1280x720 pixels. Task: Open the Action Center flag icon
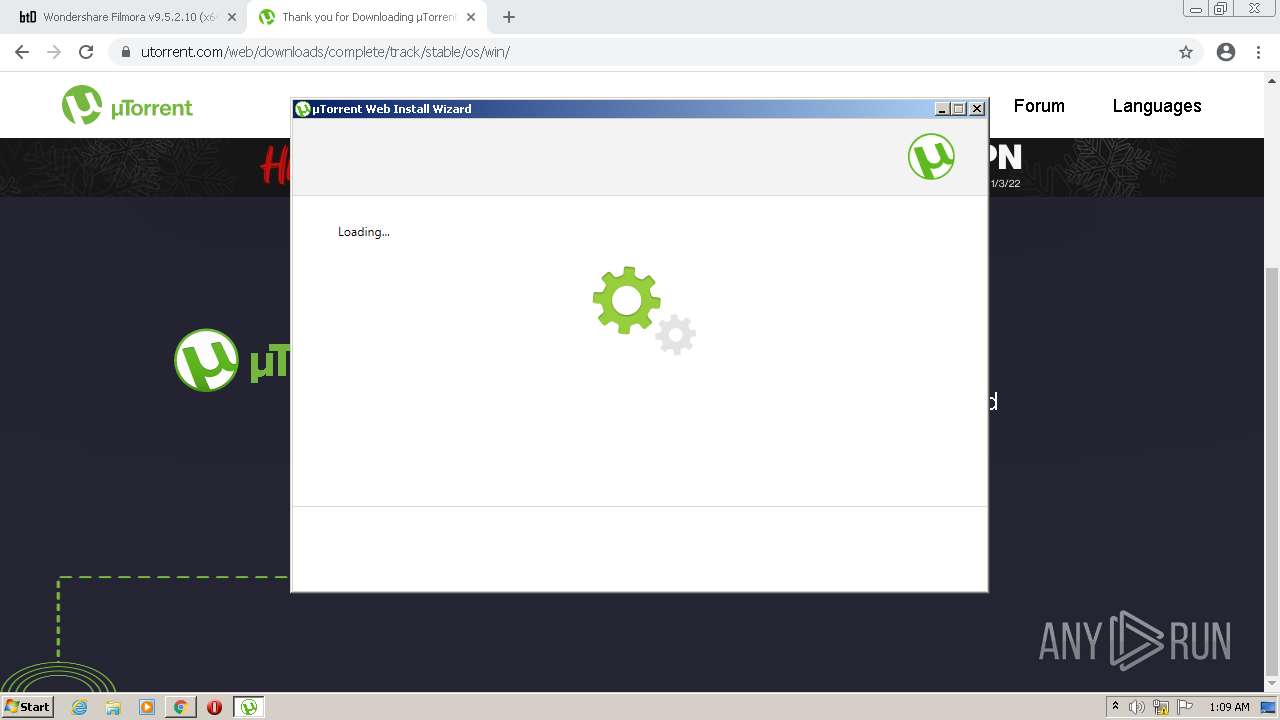point(1185,707)
